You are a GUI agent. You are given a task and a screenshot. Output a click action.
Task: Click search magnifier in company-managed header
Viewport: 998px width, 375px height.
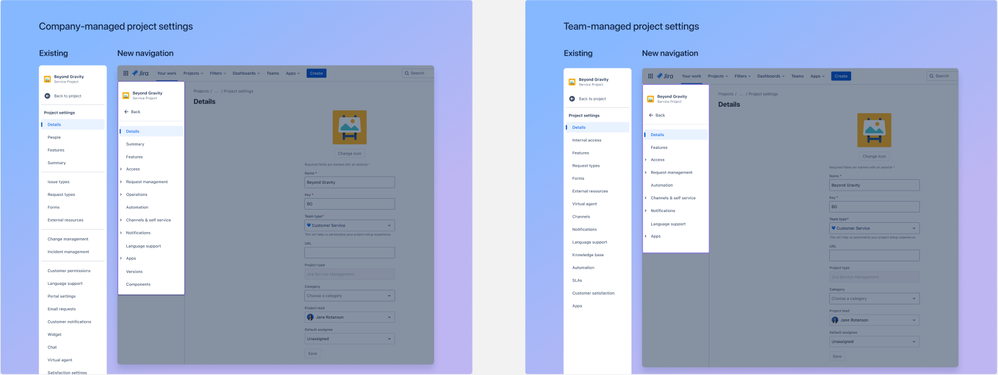[407, 73]
